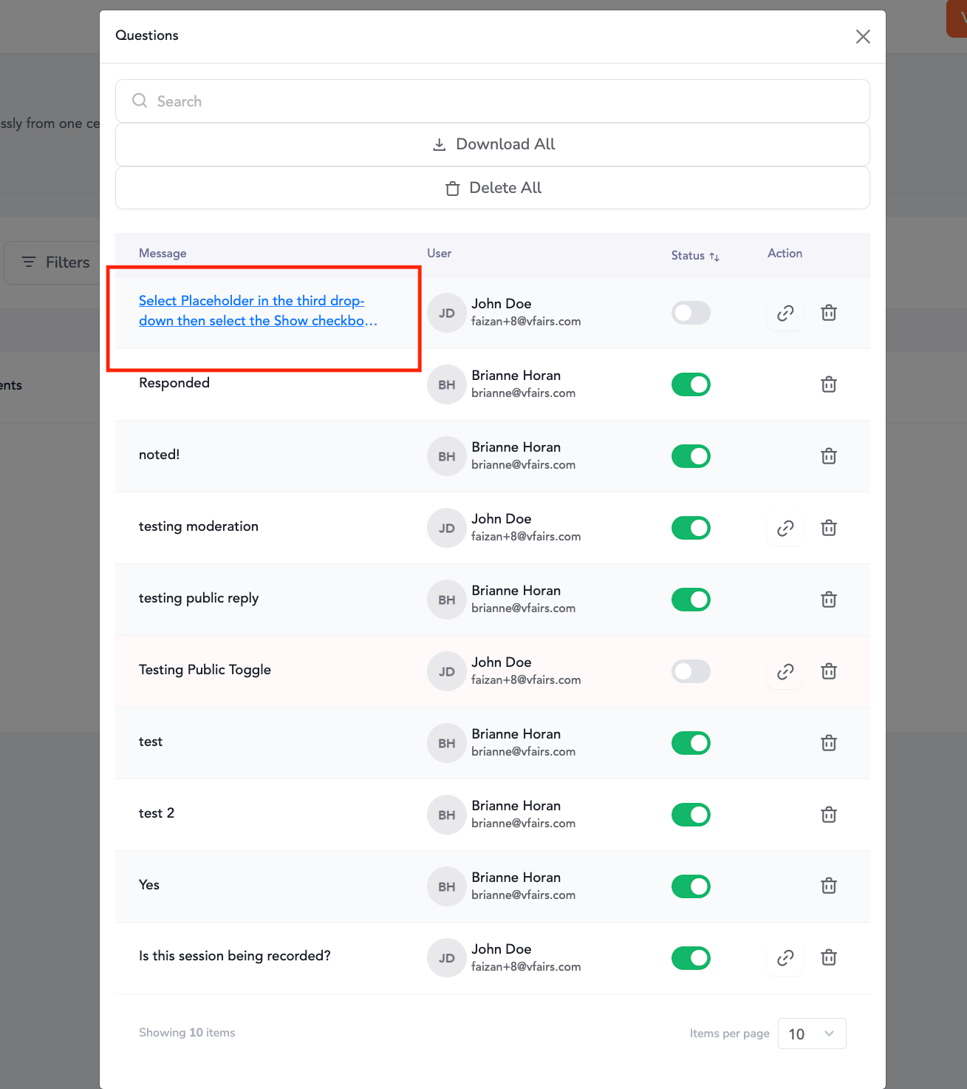967x1089 pixels.
Task: Toggle status for 'testing moderation' row
Action: 691,529
